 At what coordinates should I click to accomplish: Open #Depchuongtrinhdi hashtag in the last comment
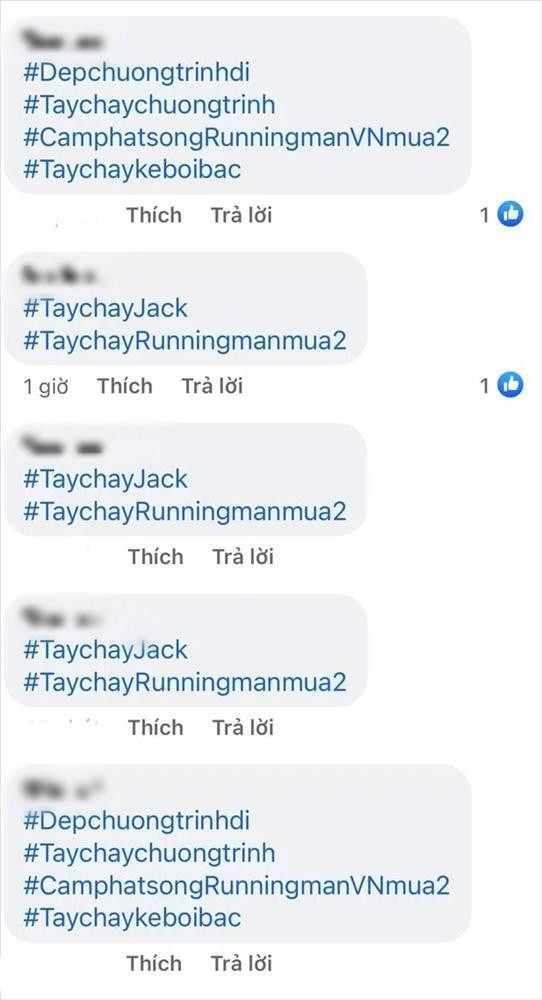point(136,820)
